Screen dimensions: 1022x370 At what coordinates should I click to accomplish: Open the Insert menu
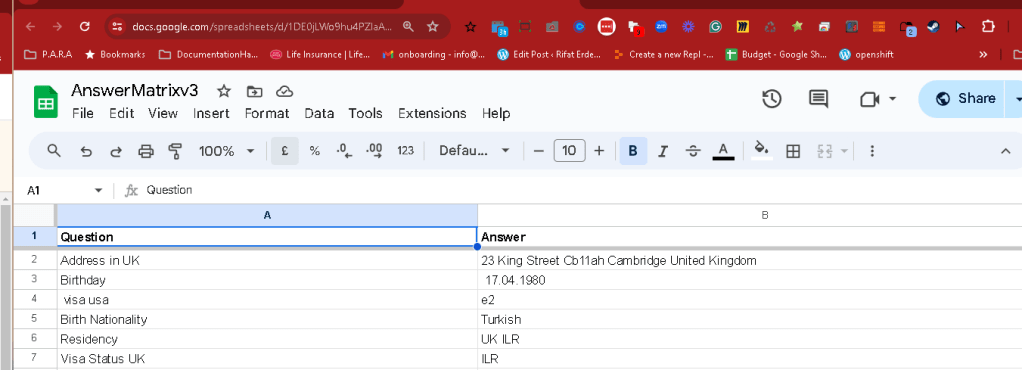click(x=211, y=113)
